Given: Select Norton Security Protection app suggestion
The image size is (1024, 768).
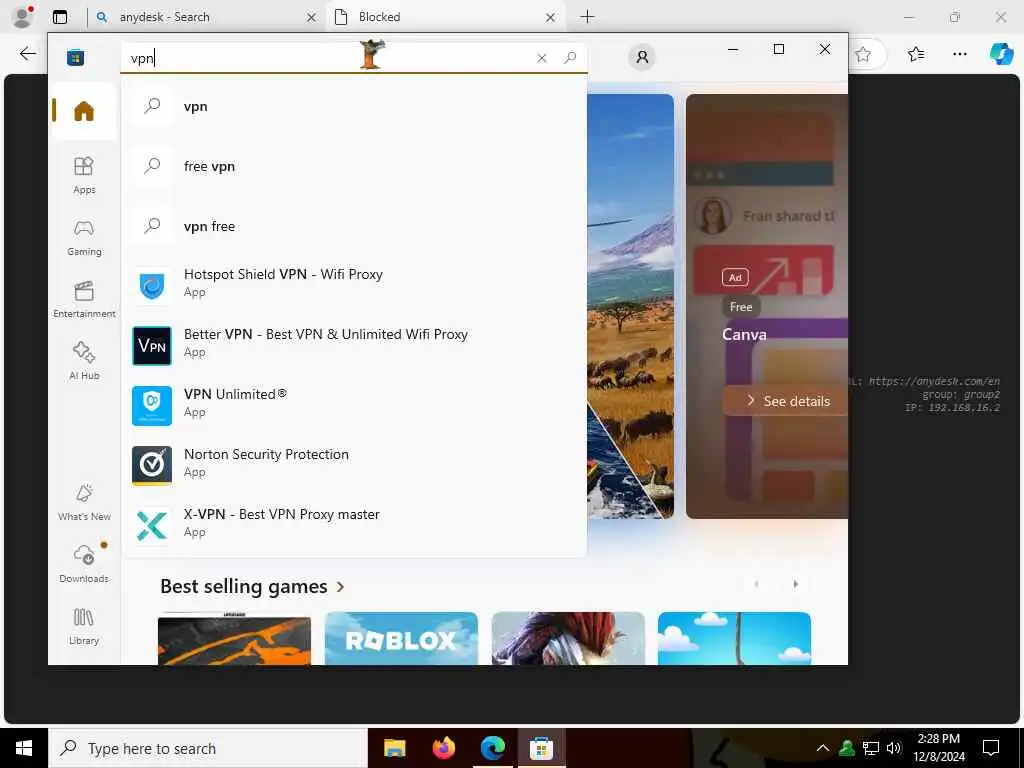Looking at the screenshot, I should pos(354,466).
